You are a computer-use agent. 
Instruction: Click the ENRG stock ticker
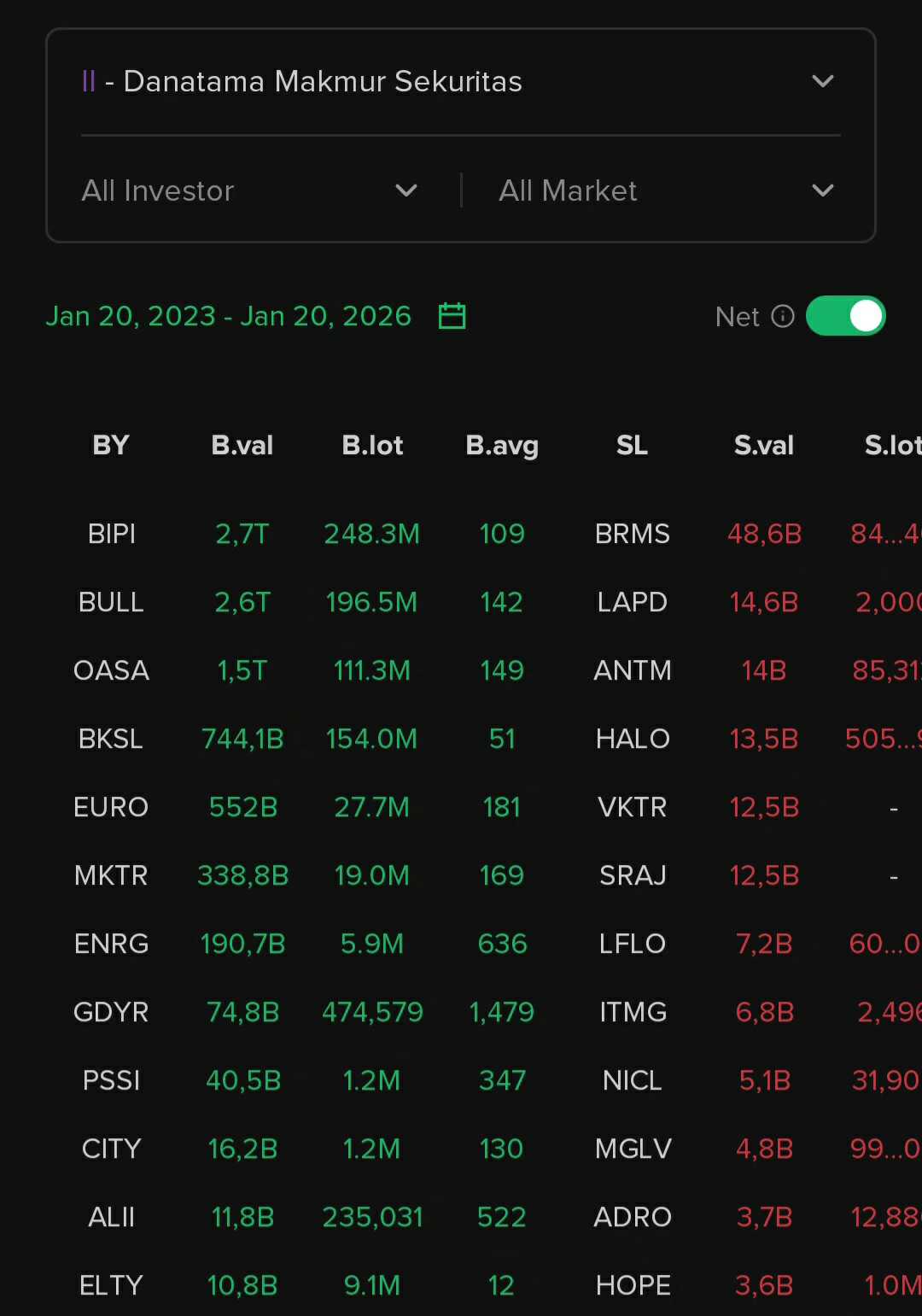coord(111,945)
